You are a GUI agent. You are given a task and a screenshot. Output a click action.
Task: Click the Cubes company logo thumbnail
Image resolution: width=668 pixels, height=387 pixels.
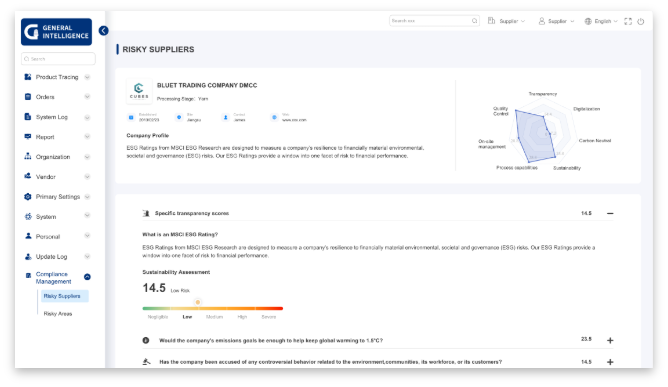pos(139,91)
